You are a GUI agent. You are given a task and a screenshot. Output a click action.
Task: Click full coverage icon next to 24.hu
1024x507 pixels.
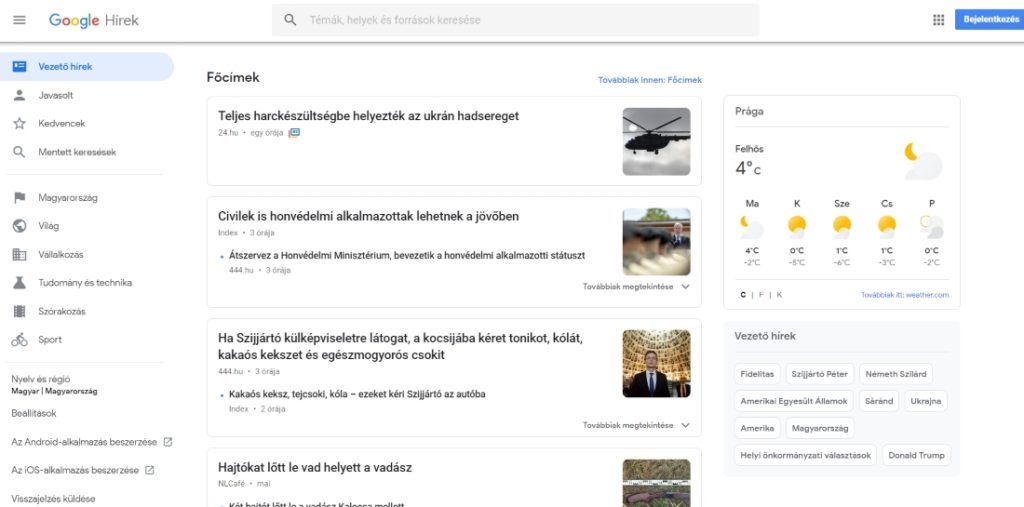[294, 133]
